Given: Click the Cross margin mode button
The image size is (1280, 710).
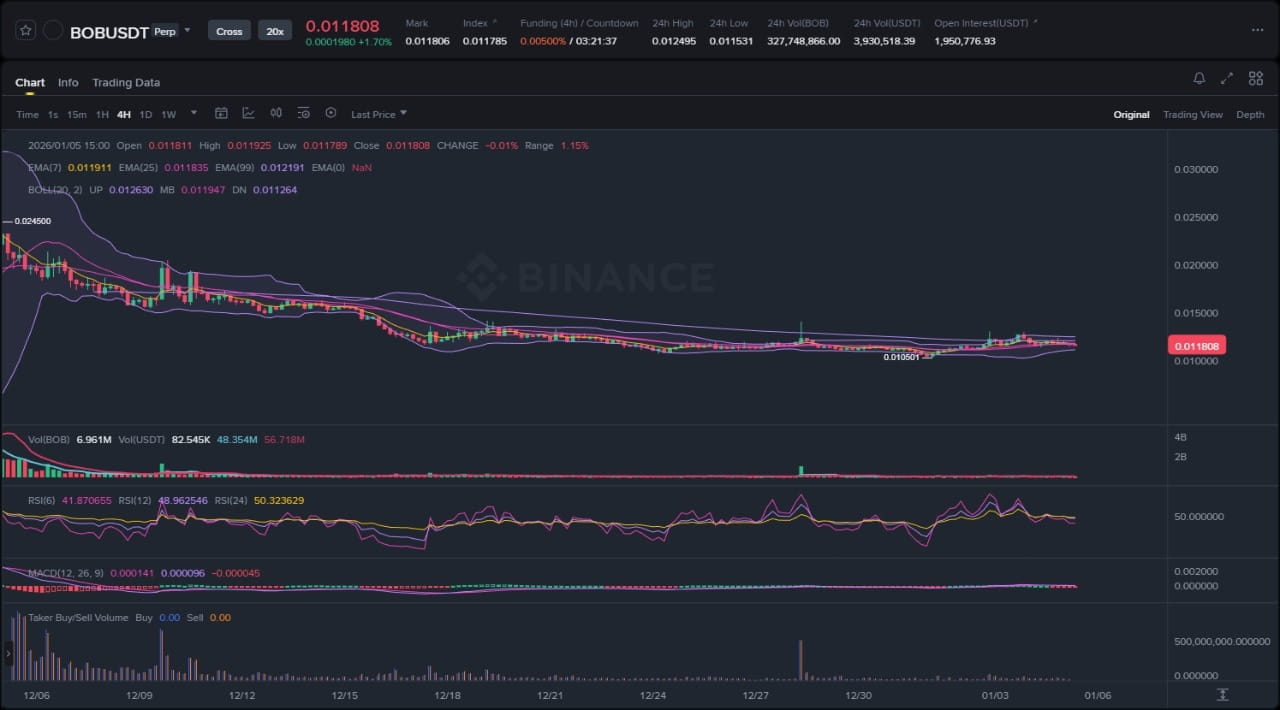Looking at the screenshot, I should [229, 31].
